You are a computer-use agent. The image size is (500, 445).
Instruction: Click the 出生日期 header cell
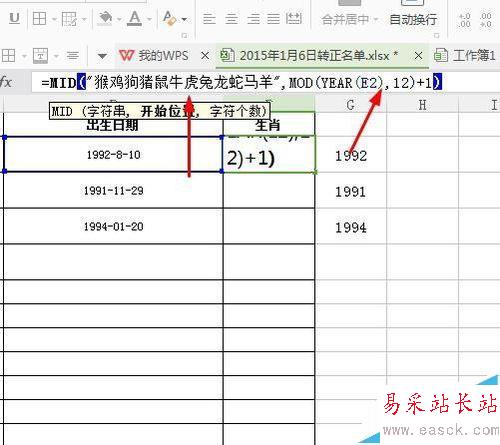113,125
